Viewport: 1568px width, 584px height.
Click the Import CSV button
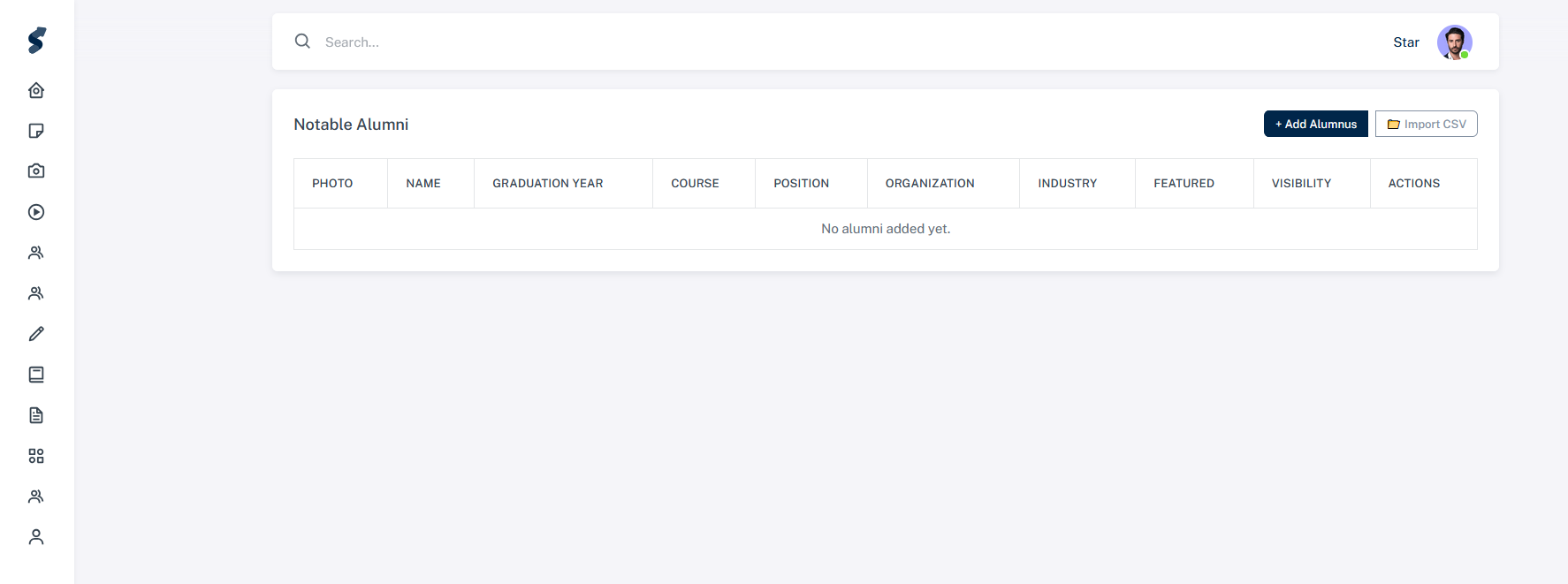[x=1426, y=124]
